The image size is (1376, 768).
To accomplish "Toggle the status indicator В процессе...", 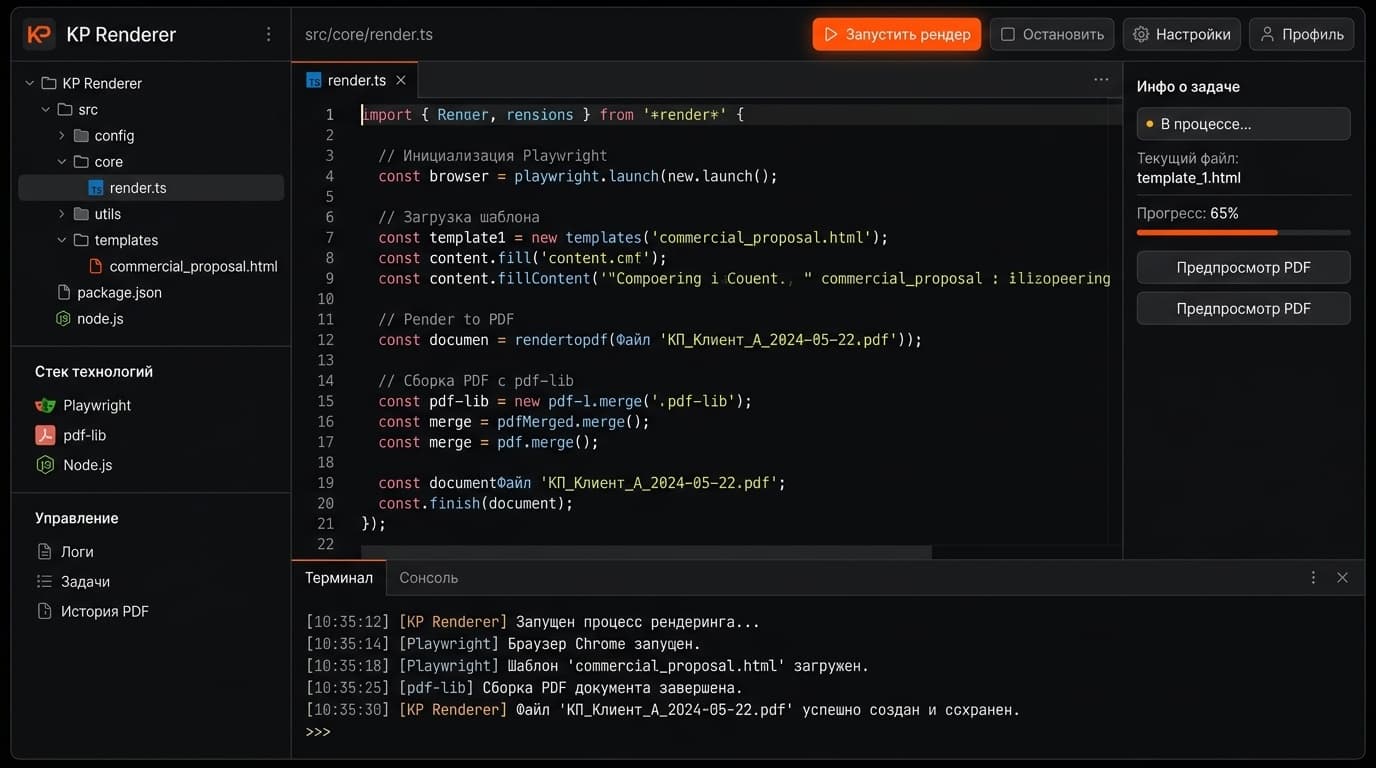I will (x=1243, y=123).
